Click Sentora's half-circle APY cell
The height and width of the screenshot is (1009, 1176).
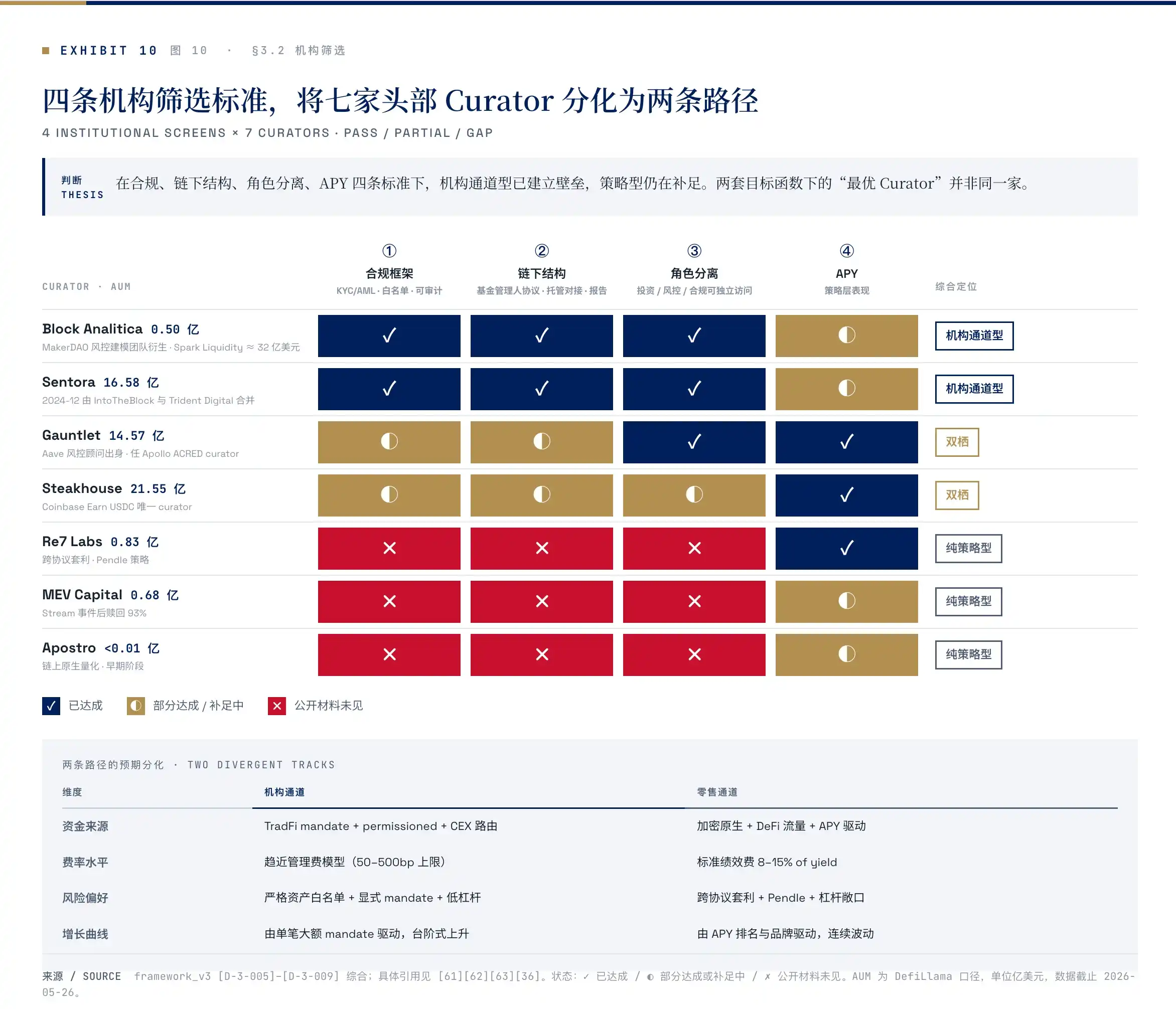click(846, 389)
